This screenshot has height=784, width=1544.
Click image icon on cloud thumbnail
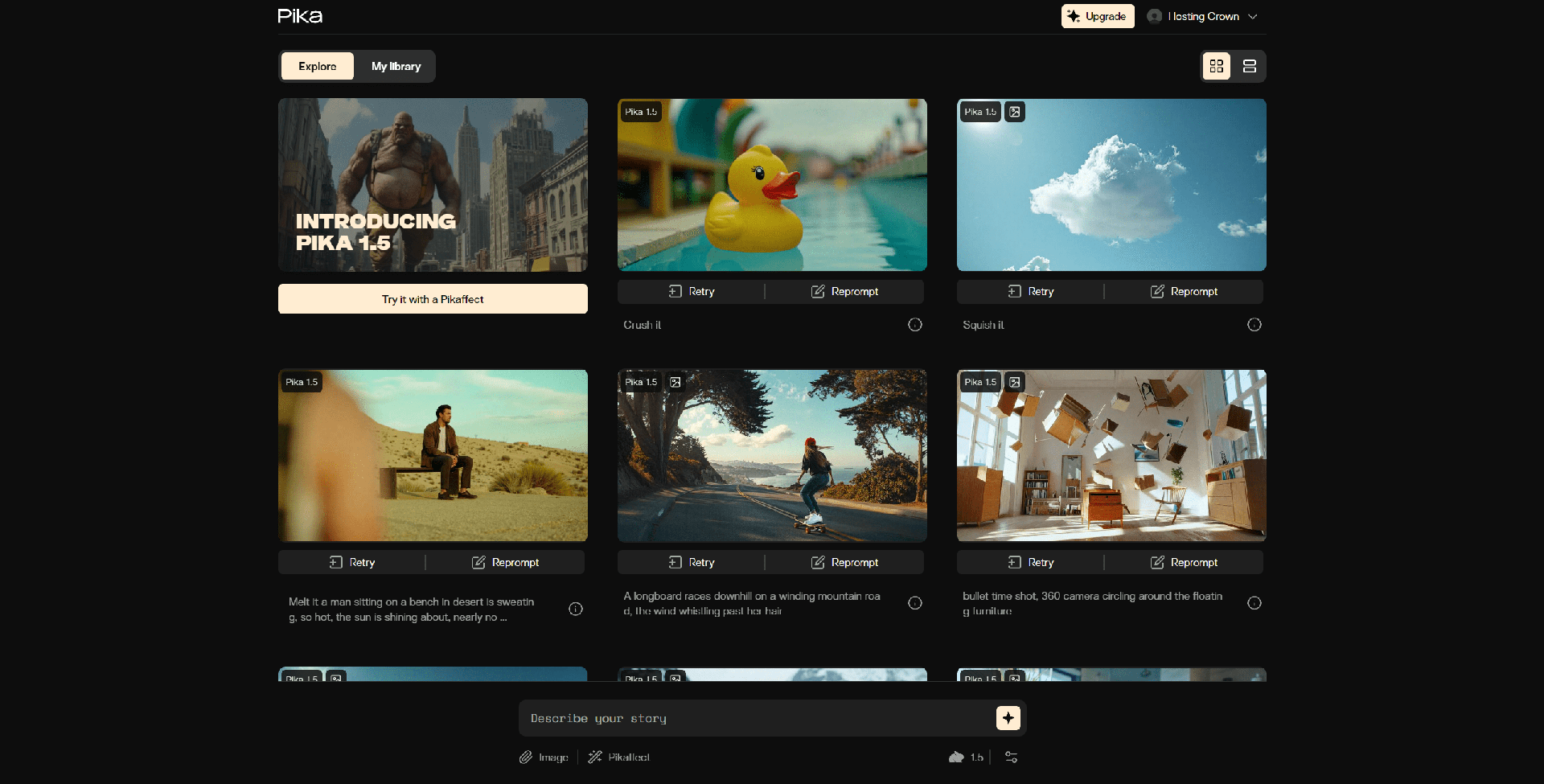[x=1015, y=112]
